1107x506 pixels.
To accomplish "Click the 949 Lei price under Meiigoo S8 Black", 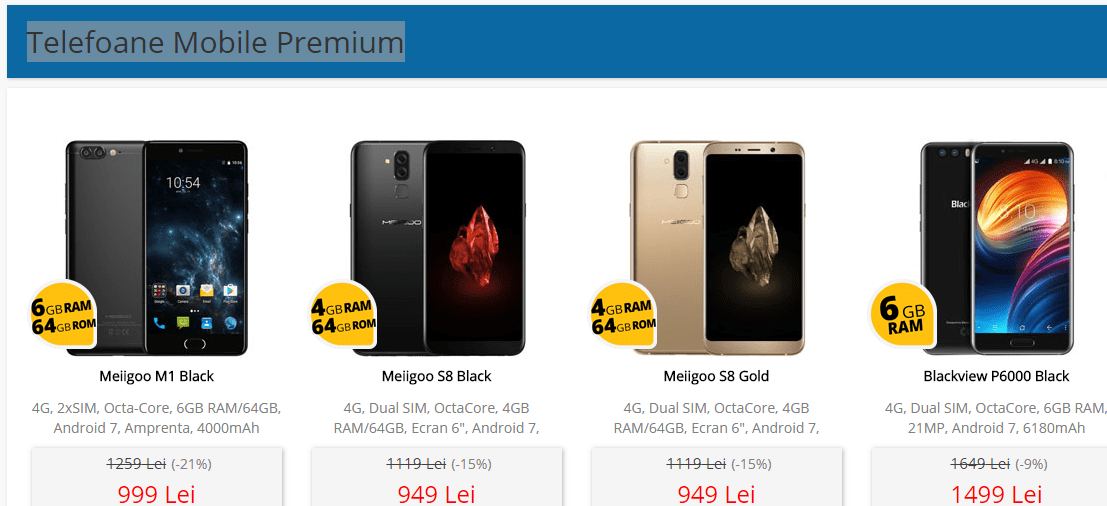I will (436, 494).
